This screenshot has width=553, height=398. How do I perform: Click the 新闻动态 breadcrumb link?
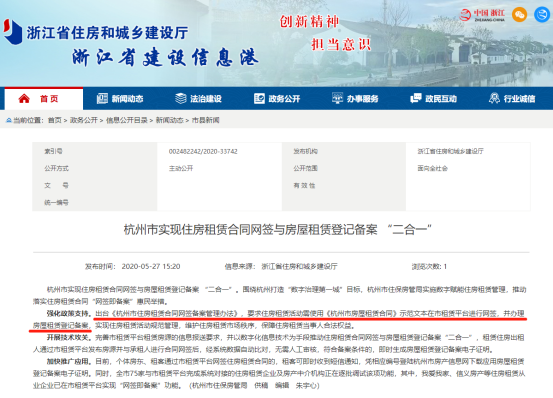(170, 121)
